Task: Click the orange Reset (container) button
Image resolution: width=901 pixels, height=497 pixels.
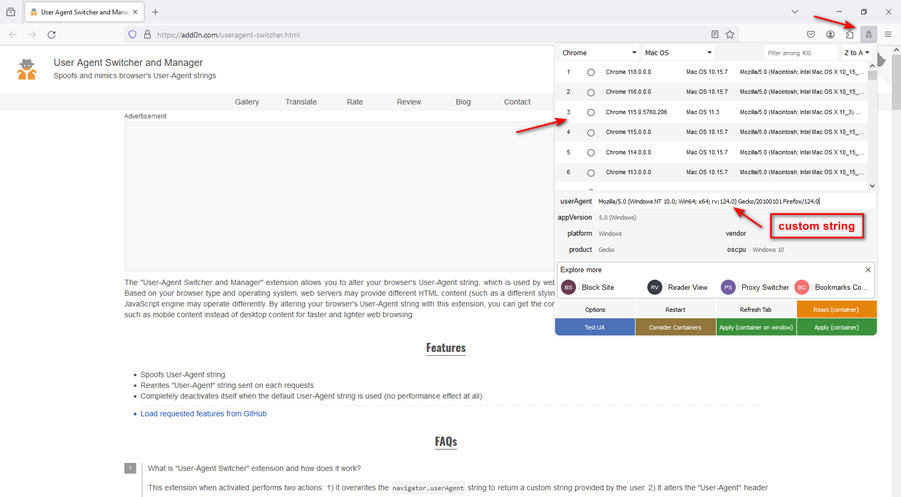Action: tap(836, 309)
